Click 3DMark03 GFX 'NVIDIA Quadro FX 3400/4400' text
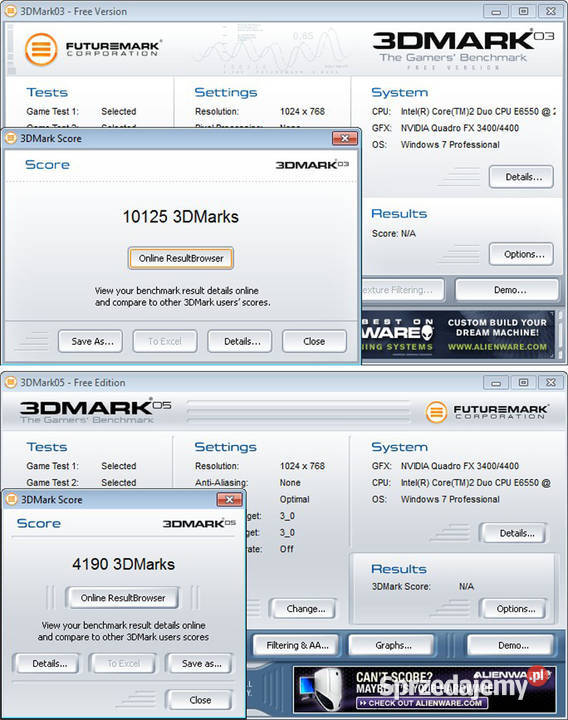This screenshot has width=568, height=720. click(460, 128)
